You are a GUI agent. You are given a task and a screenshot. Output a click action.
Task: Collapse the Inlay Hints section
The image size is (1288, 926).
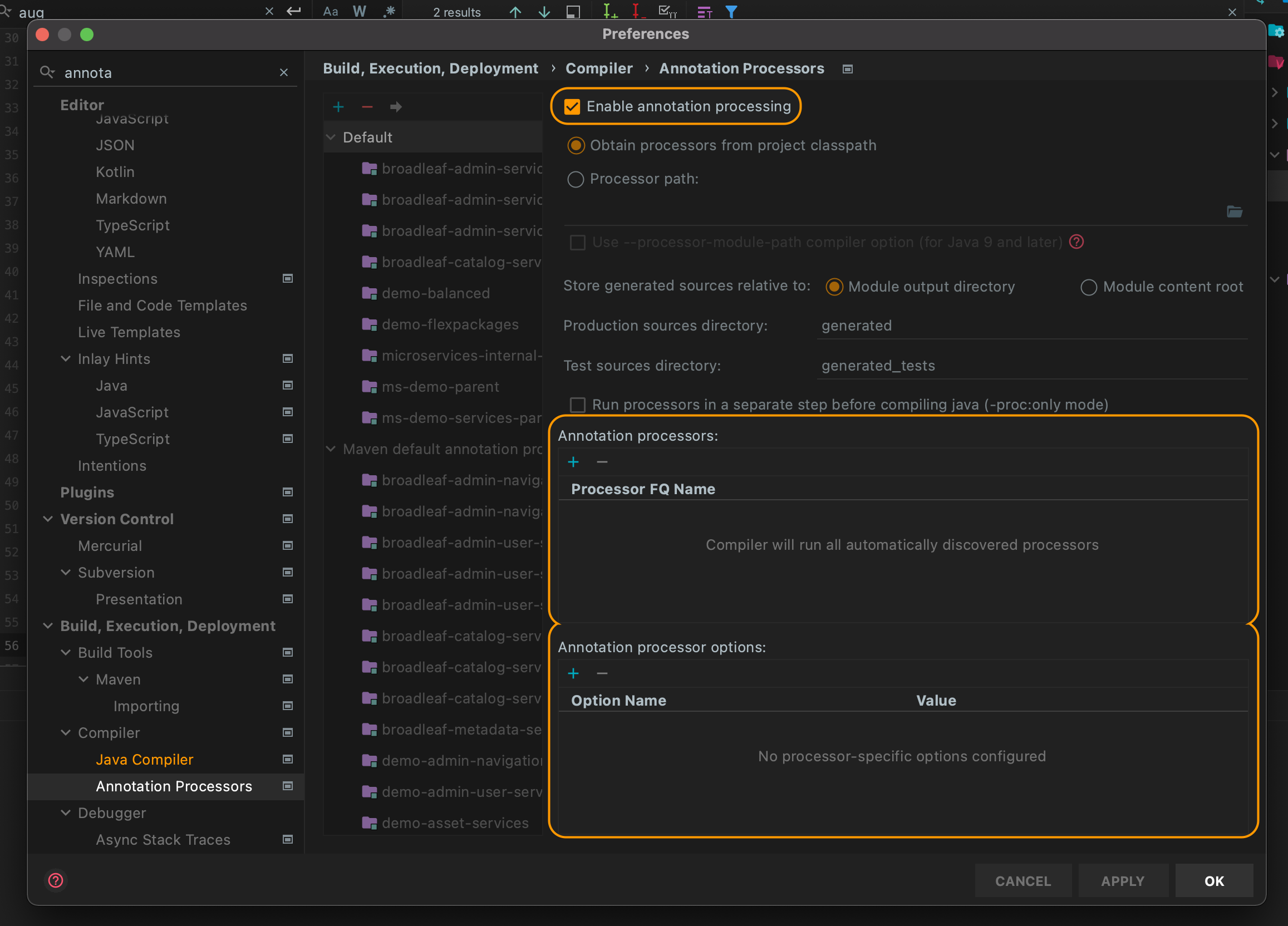tap(66, 359)
